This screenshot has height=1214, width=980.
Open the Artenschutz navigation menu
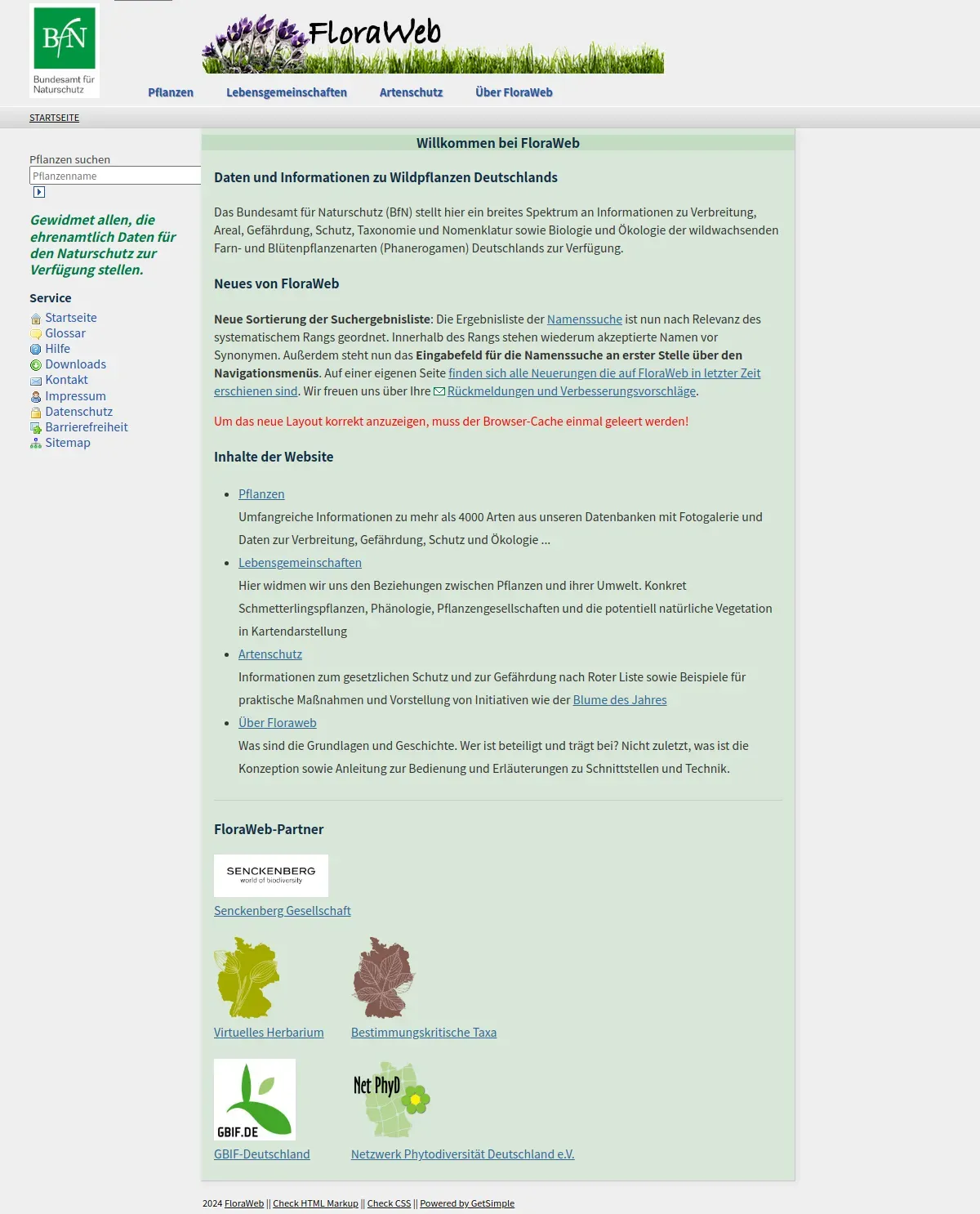tap(411, 92)
